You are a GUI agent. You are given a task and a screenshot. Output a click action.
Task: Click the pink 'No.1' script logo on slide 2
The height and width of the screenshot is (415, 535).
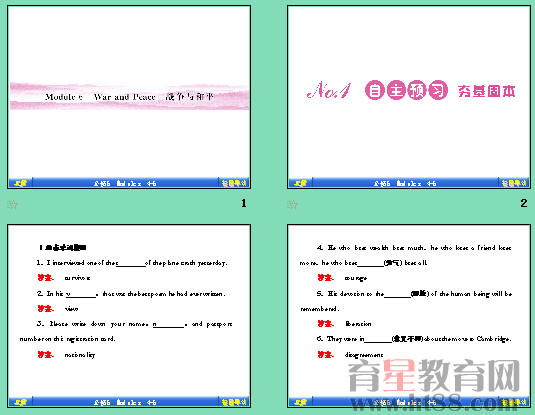(x=329, y=90)
